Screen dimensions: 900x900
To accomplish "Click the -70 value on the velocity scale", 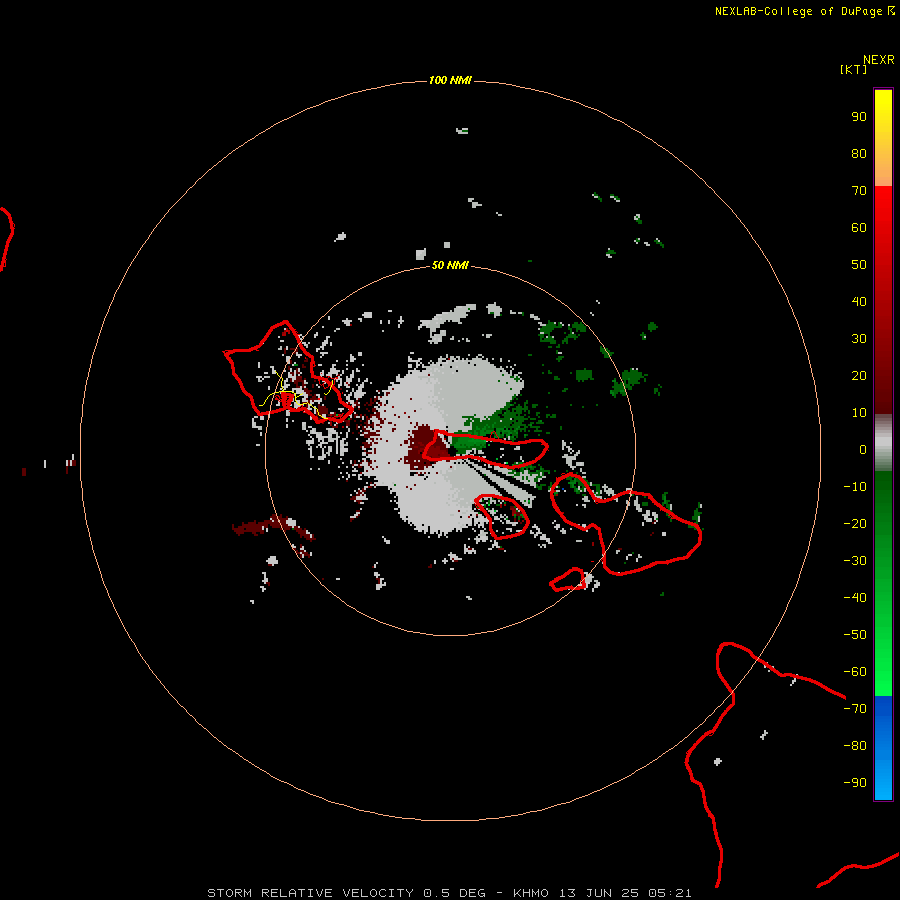I will [x=855, y=708].
